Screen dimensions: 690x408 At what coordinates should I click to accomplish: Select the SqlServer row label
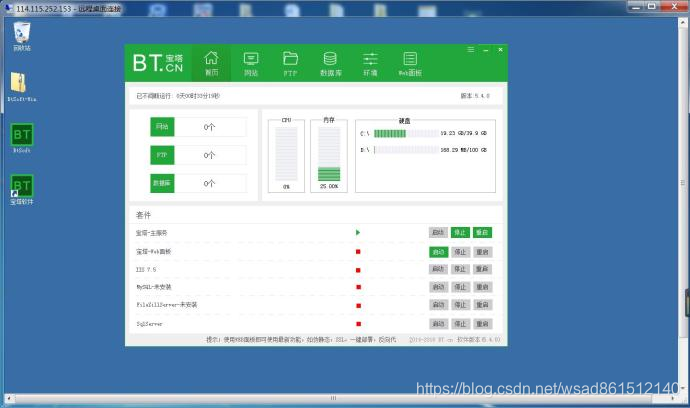click(149, 324)
